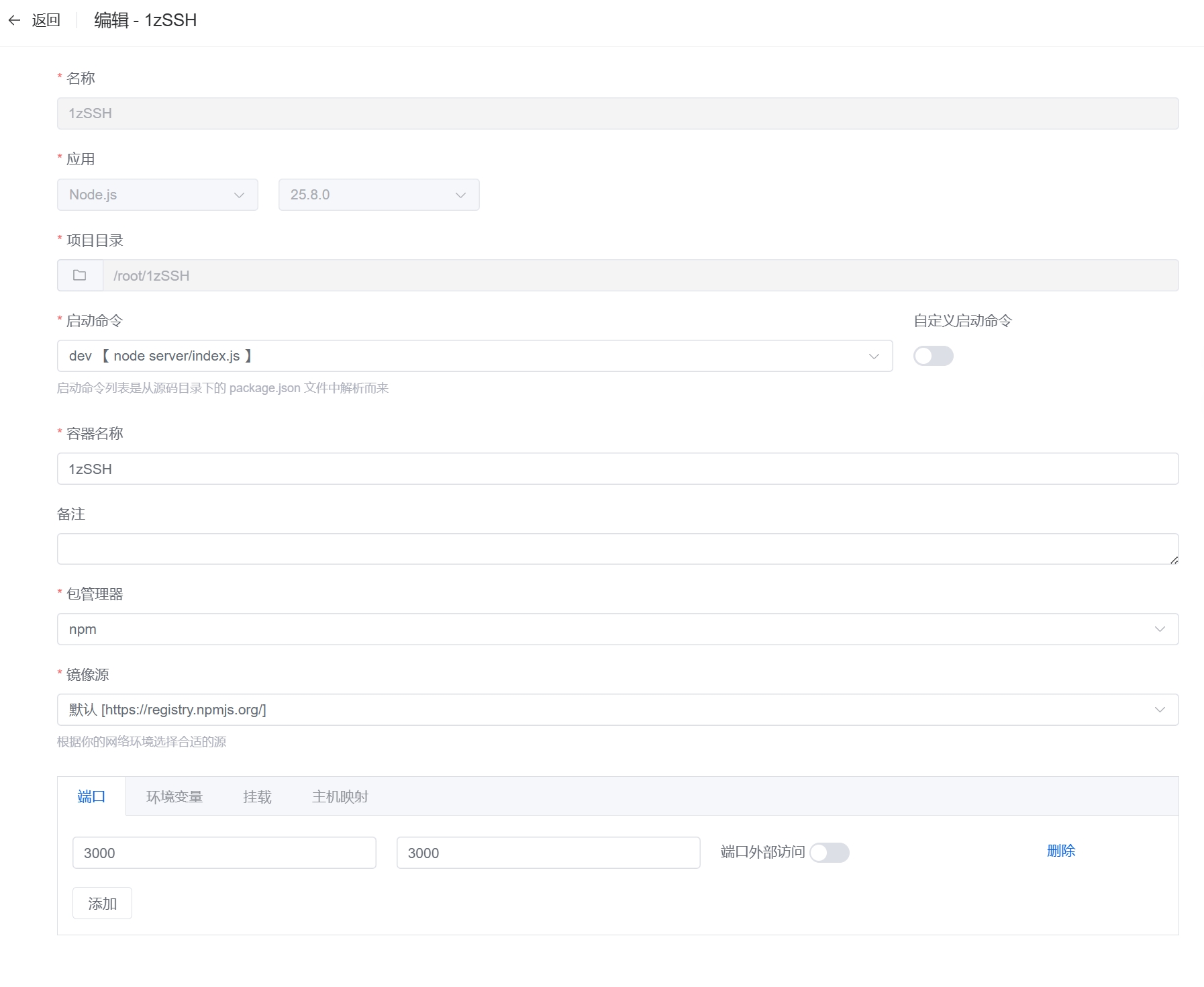The height and width of the screenshot is (987, 1204).
Task: Click the first port 3000 input
Action: (224, 853)
